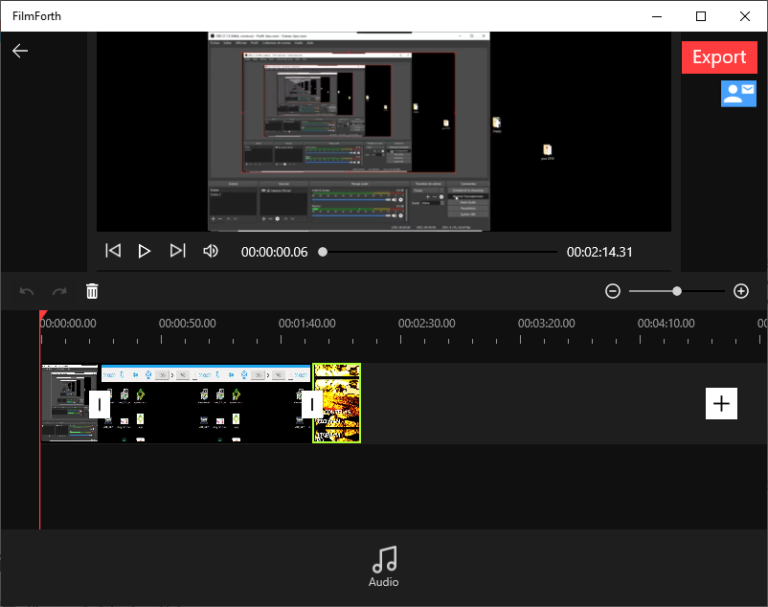
Task: Zoom out the timeline with minus icon
Action: (x=612, y=291)
